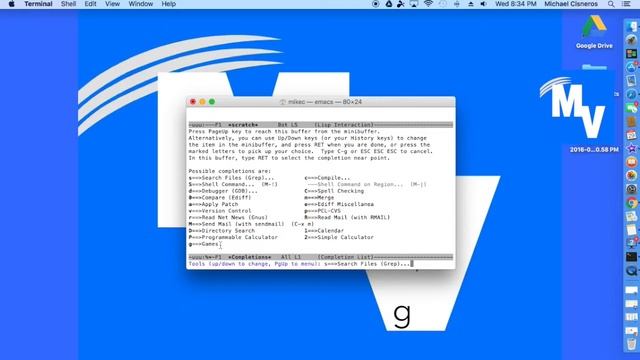
Task: Open the Trash in the Dock
Action: tap(631, 343)
